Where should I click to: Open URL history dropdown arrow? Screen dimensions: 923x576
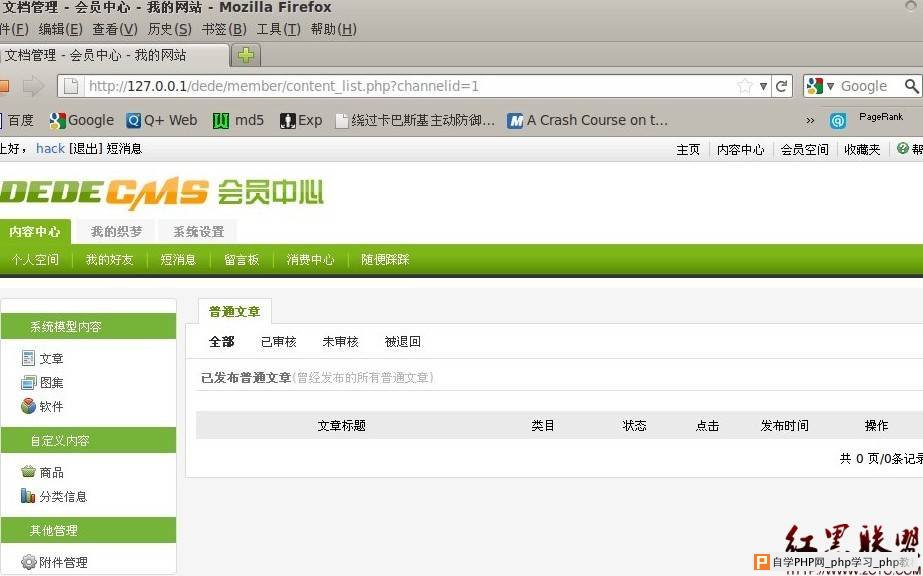tap(763, 86)
